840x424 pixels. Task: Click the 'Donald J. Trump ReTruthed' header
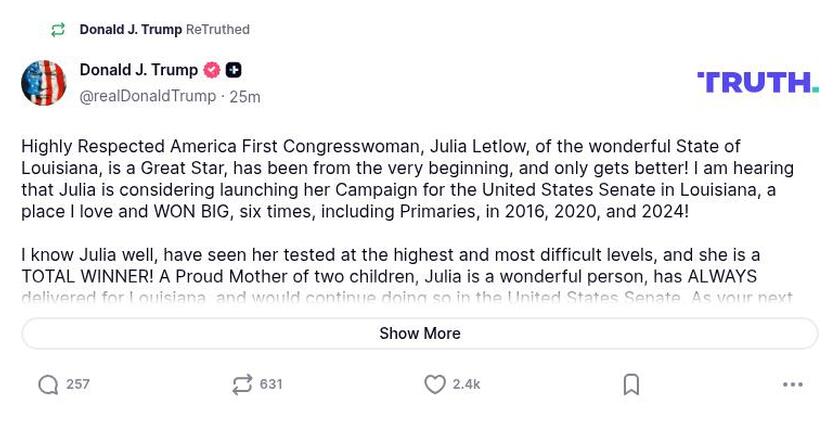click(x=164, y=30)
